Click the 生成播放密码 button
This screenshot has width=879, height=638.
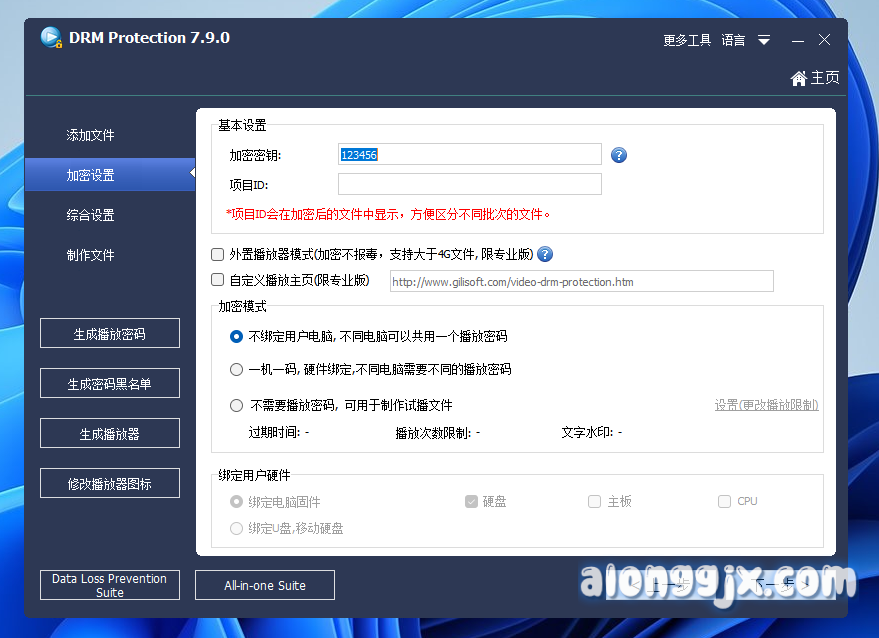tap(110, 334)
